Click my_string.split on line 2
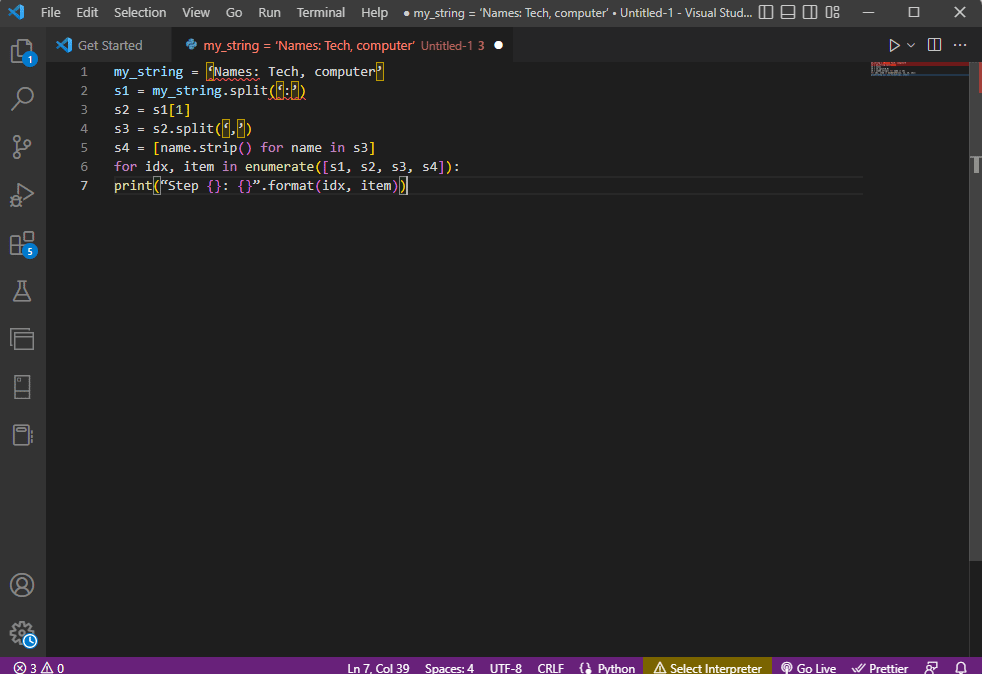The height and width of the screenshot is (674, 982). [x=210, y=91]
